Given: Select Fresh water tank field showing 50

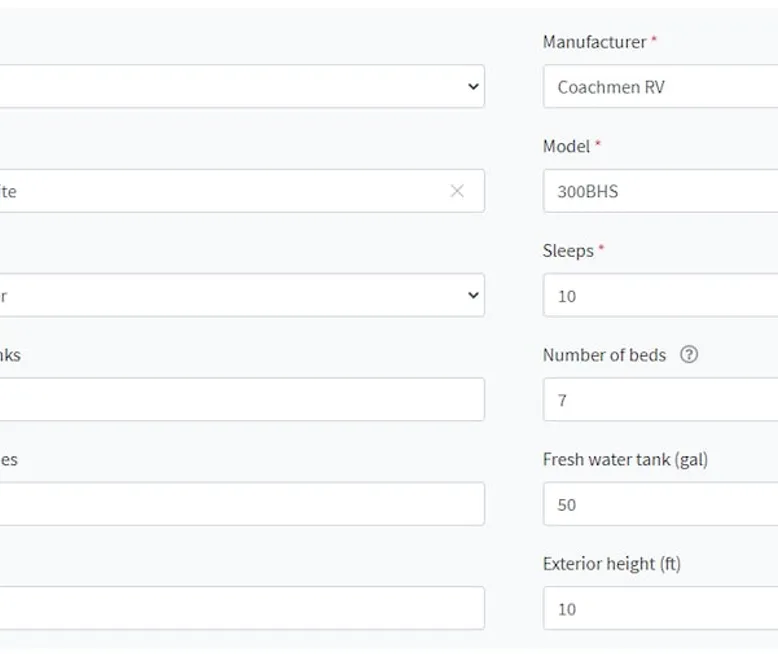Looking at the screenshot, I should pyautogui.click(x=660, y=504).
